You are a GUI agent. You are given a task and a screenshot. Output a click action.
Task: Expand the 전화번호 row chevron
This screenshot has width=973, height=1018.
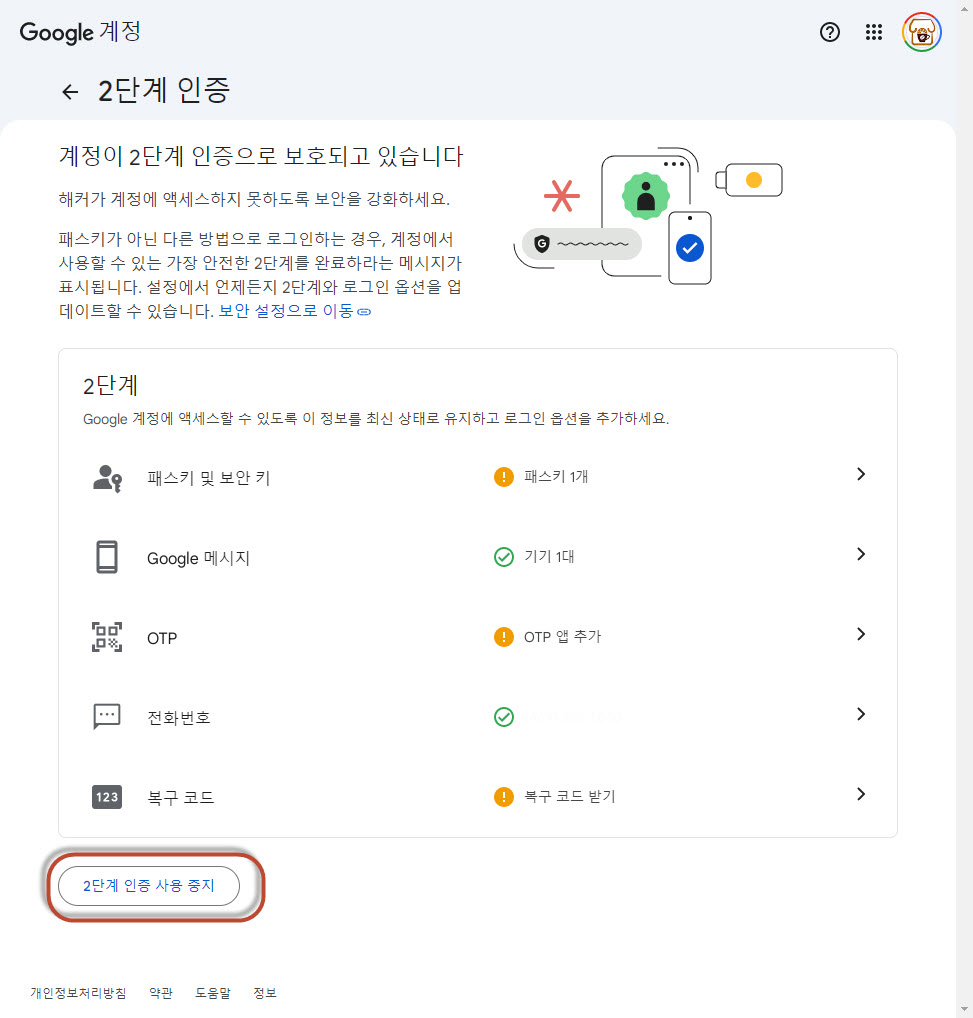coord(860,715)
